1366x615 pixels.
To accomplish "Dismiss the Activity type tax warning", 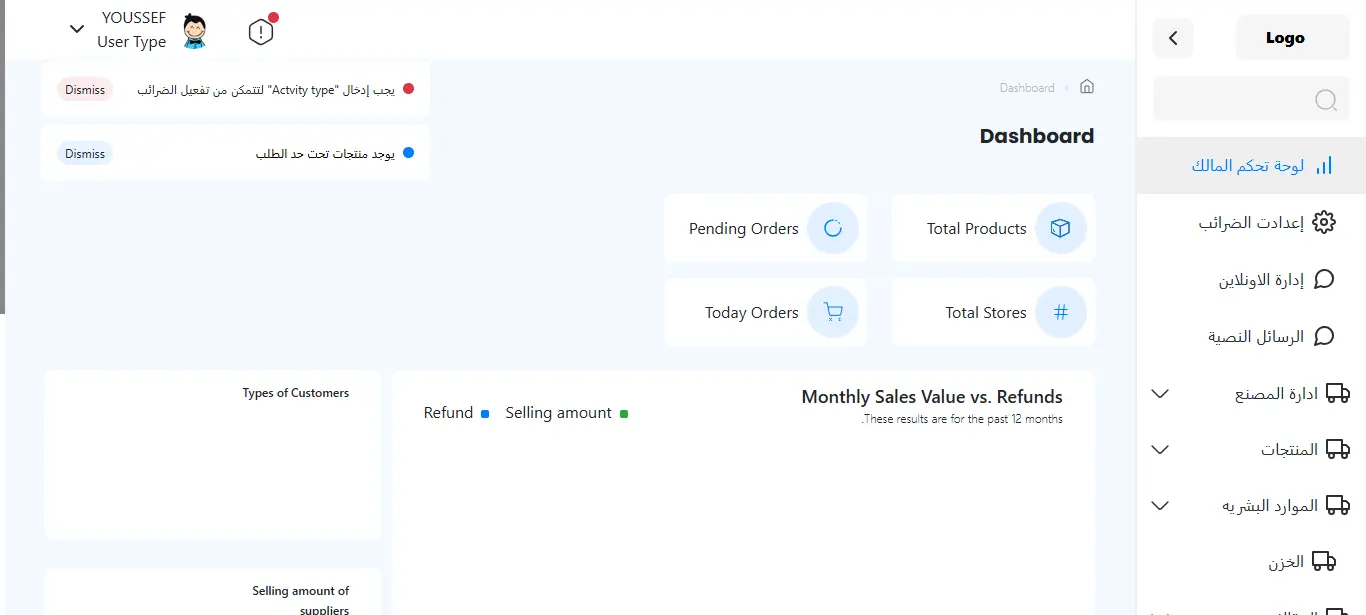I will [x=85, y=90].
